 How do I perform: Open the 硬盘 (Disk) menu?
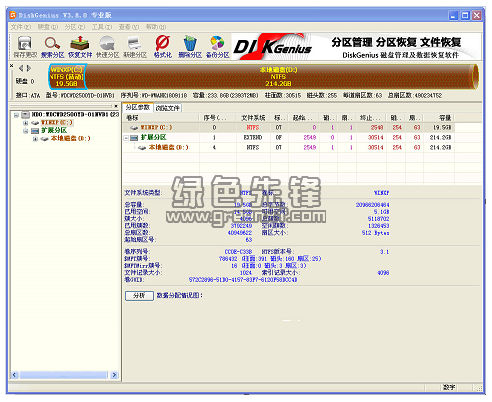click(x=48, y=27)
